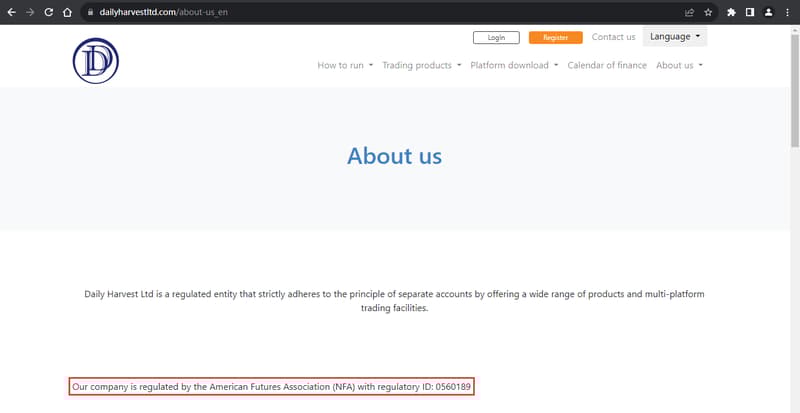
Task: Click the About us page heading
Action: pos(394,156)
